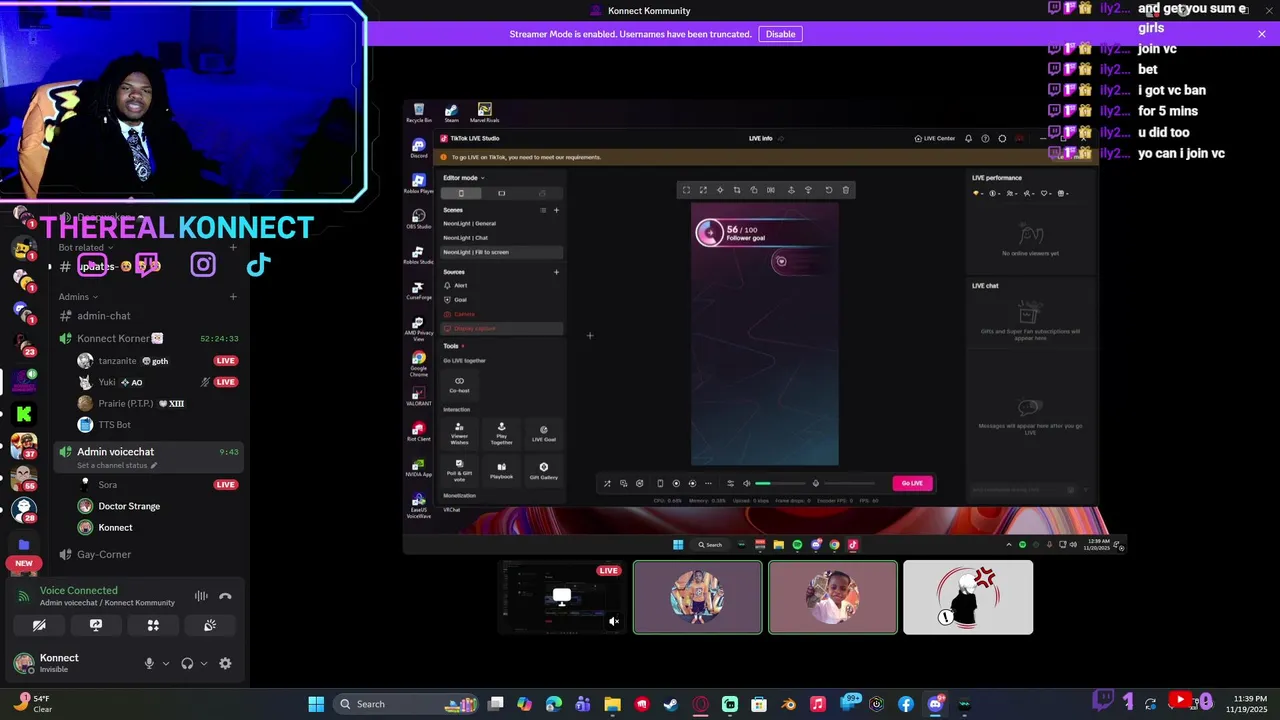The height and width of the screenshot is (720, 1280).
Task: Open the Kick server icon in sidebar
Action: point(24,413)
